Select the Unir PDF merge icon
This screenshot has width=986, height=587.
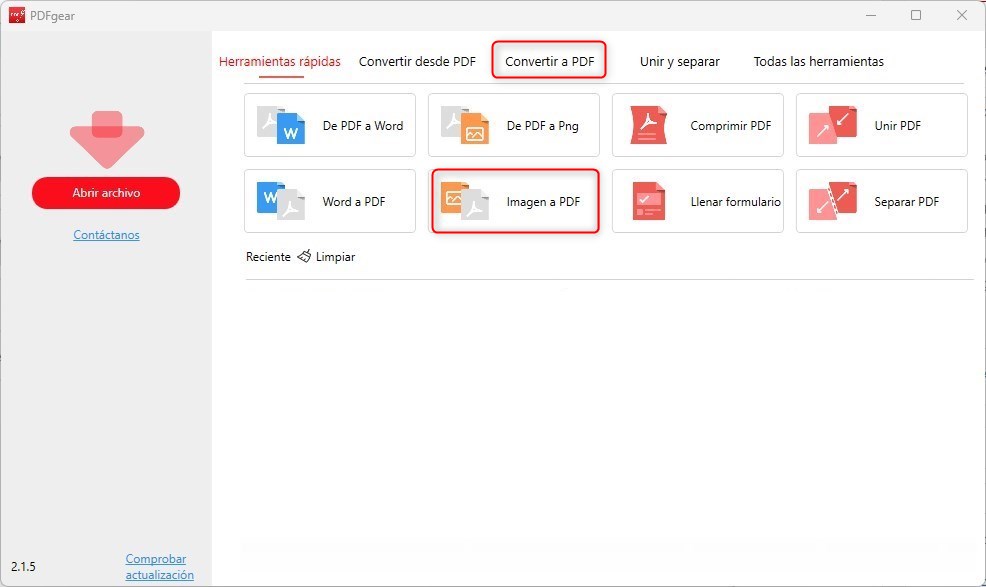[x=832, y=125]
